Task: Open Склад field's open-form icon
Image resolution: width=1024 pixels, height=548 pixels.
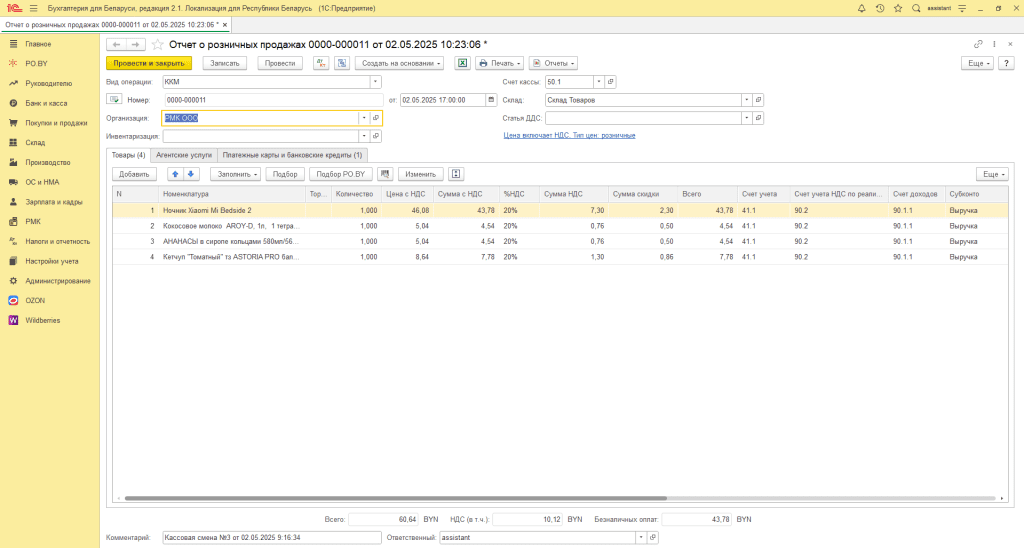Action: (x=758, y=100)
